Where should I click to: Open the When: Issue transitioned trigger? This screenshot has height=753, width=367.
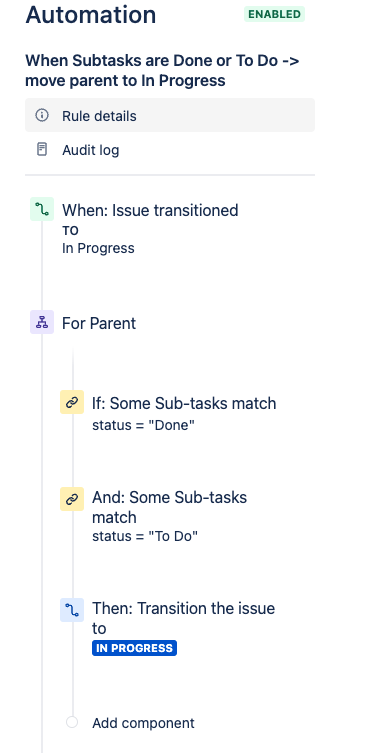click(150, 229)
